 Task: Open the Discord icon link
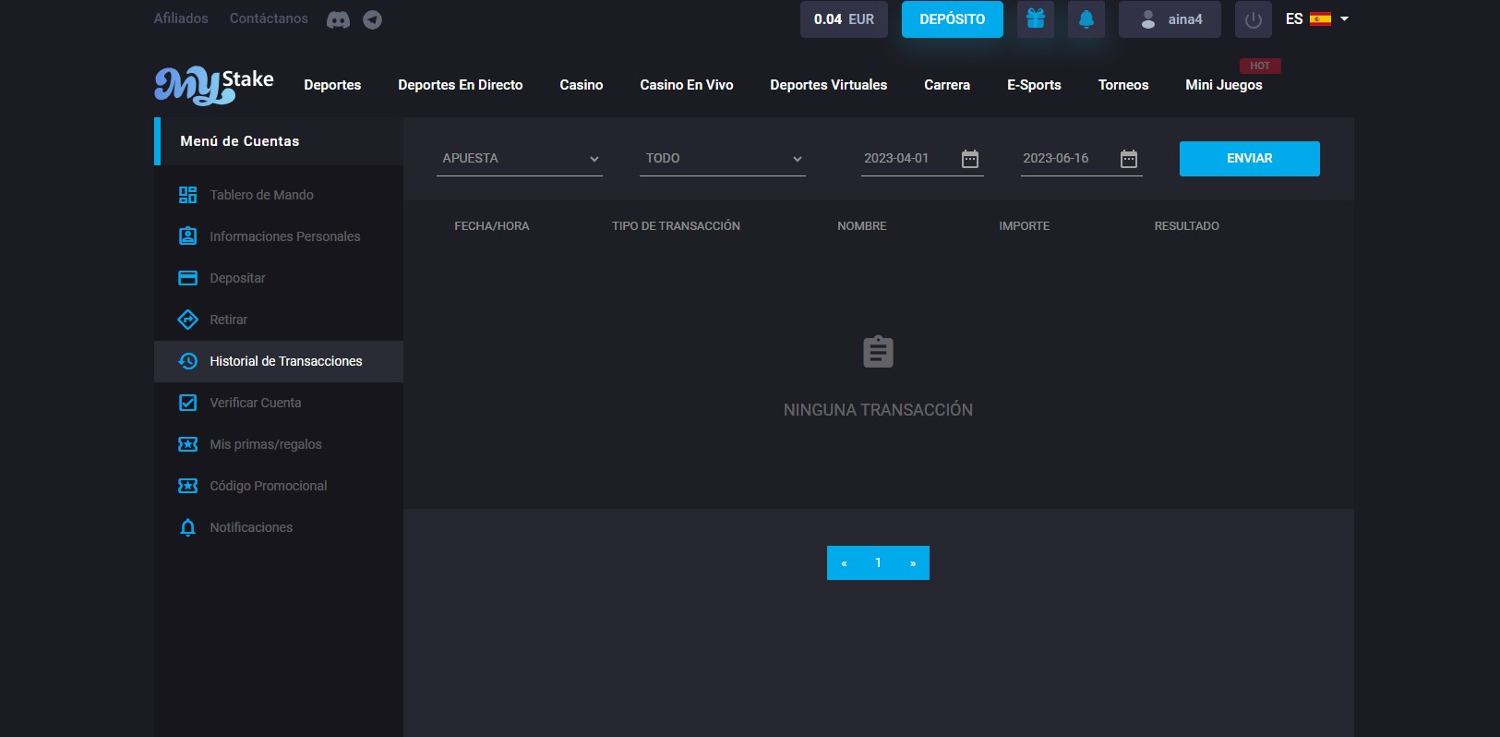pyautogui.click(x=338, y=20)
